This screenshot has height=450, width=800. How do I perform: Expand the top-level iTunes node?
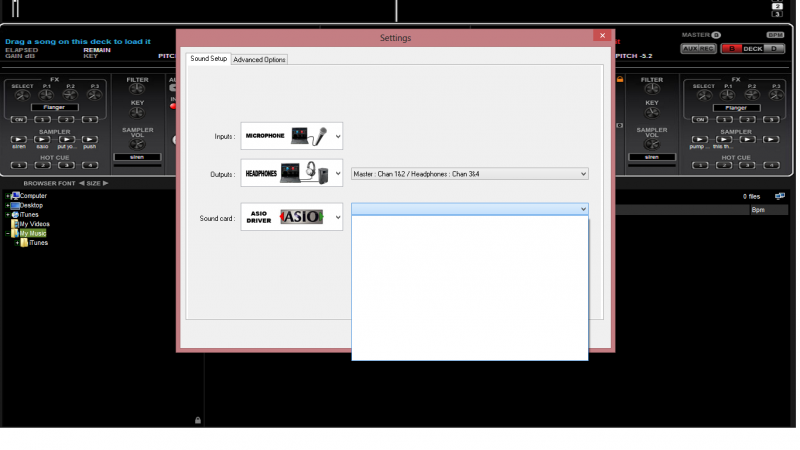coord(8,215)
